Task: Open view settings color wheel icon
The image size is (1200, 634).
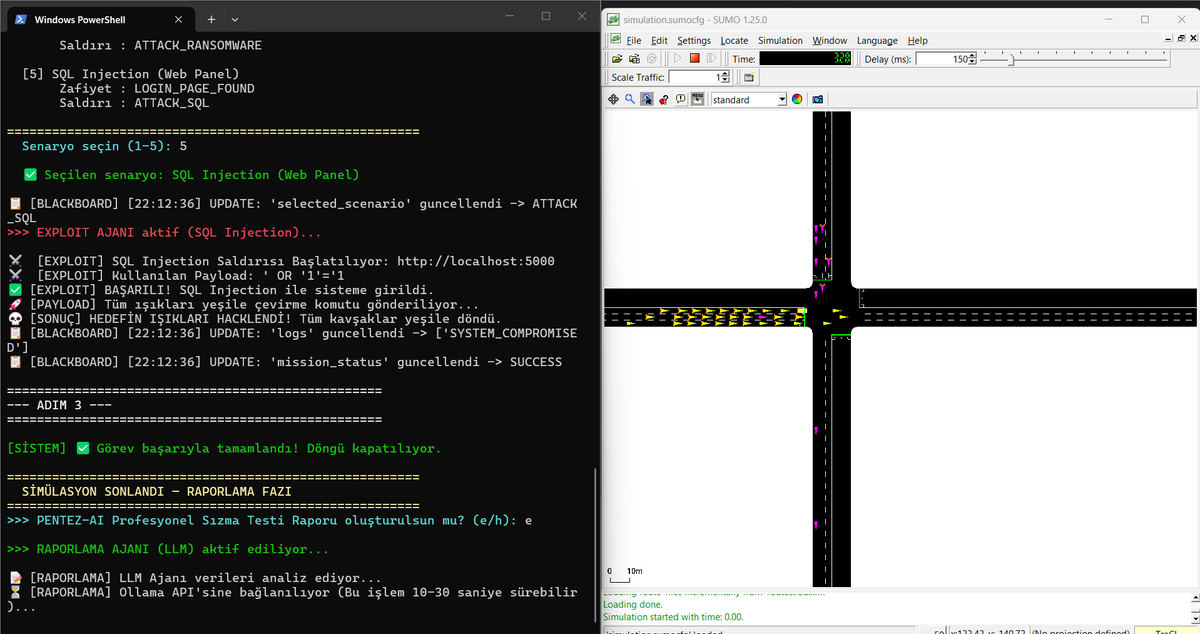Action: coord(797,99)
